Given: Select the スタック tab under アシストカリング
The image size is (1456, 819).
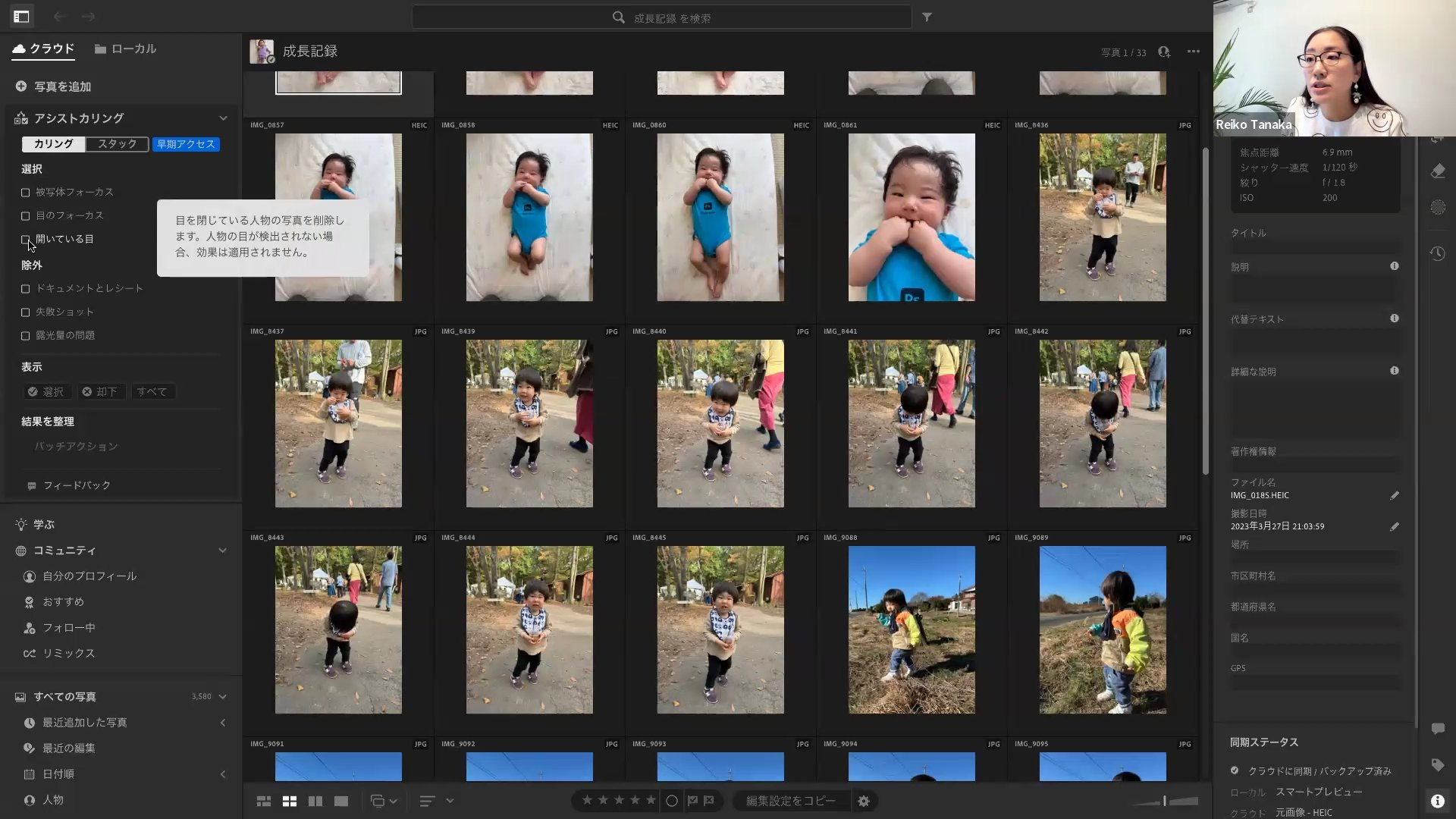Looking at the screenshot, I should (118, 143).
